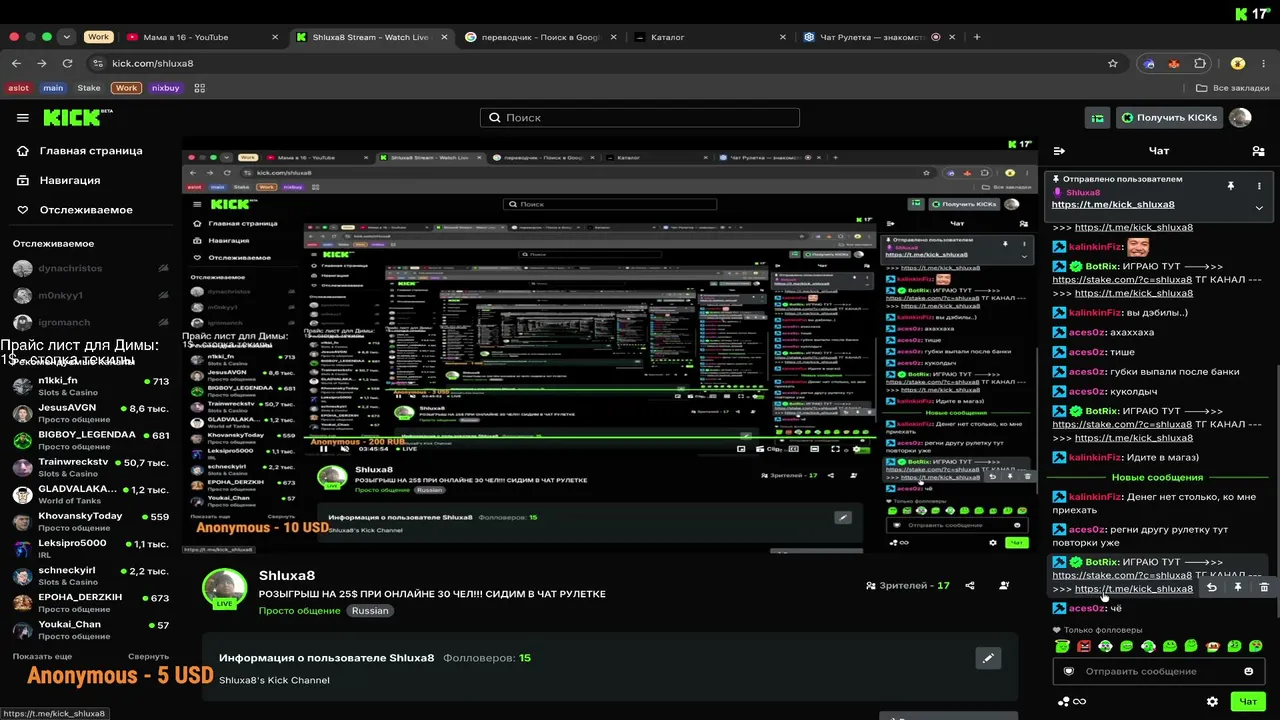Delete the hovered BotRix message
The image size is (1280, 720).
(1264, 587)
